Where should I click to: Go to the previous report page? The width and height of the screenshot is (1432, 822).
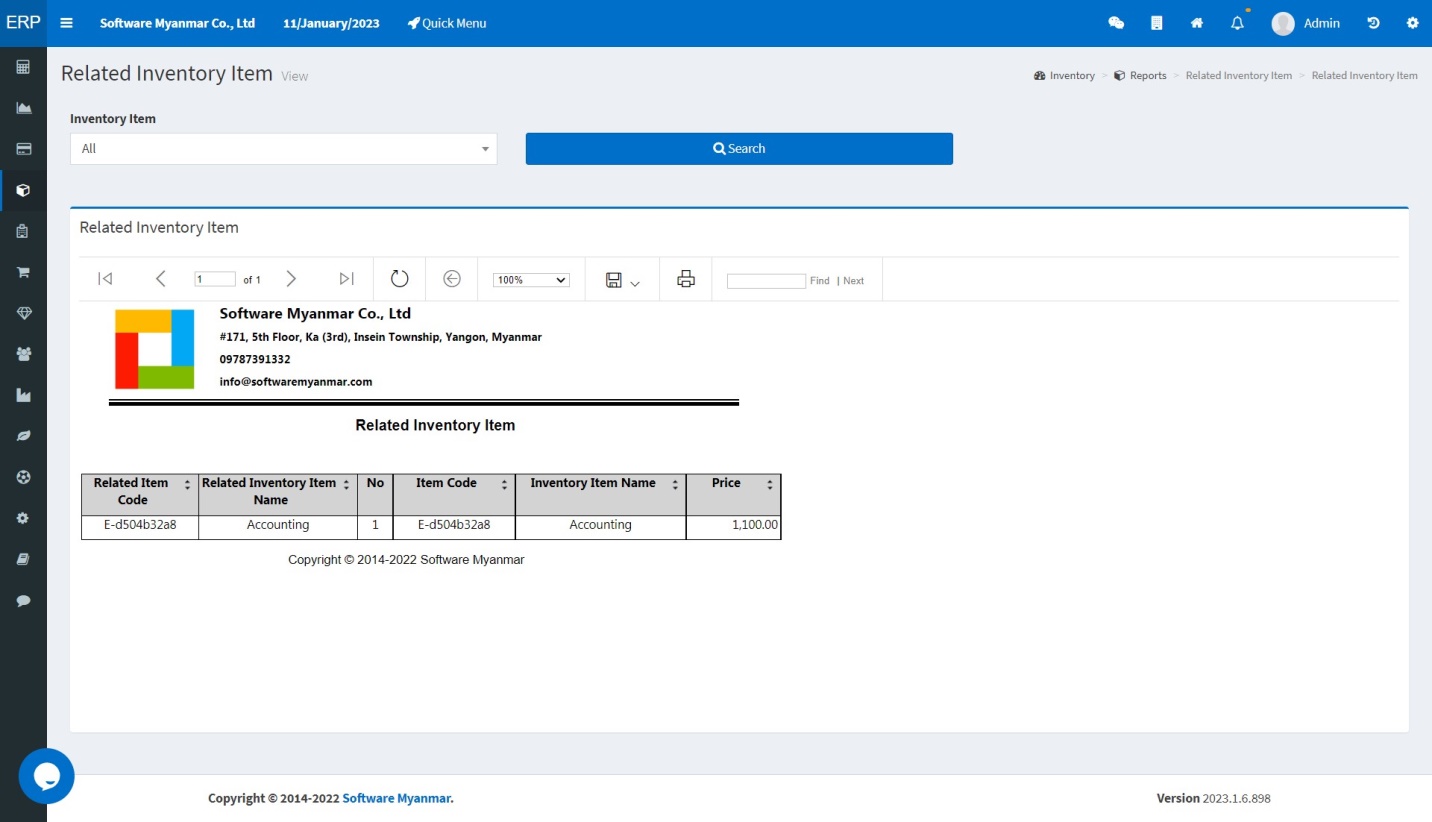point(160,279)
